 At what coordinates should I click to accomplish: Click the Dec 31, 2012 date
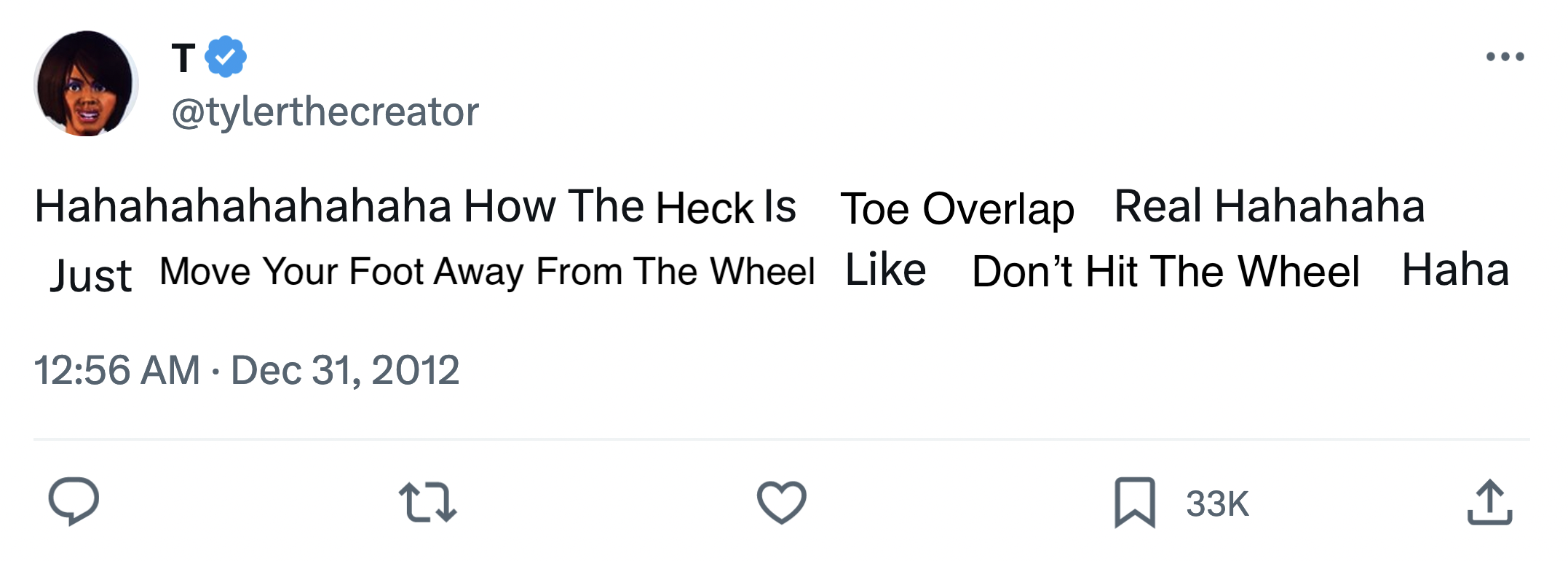point(345,370)
